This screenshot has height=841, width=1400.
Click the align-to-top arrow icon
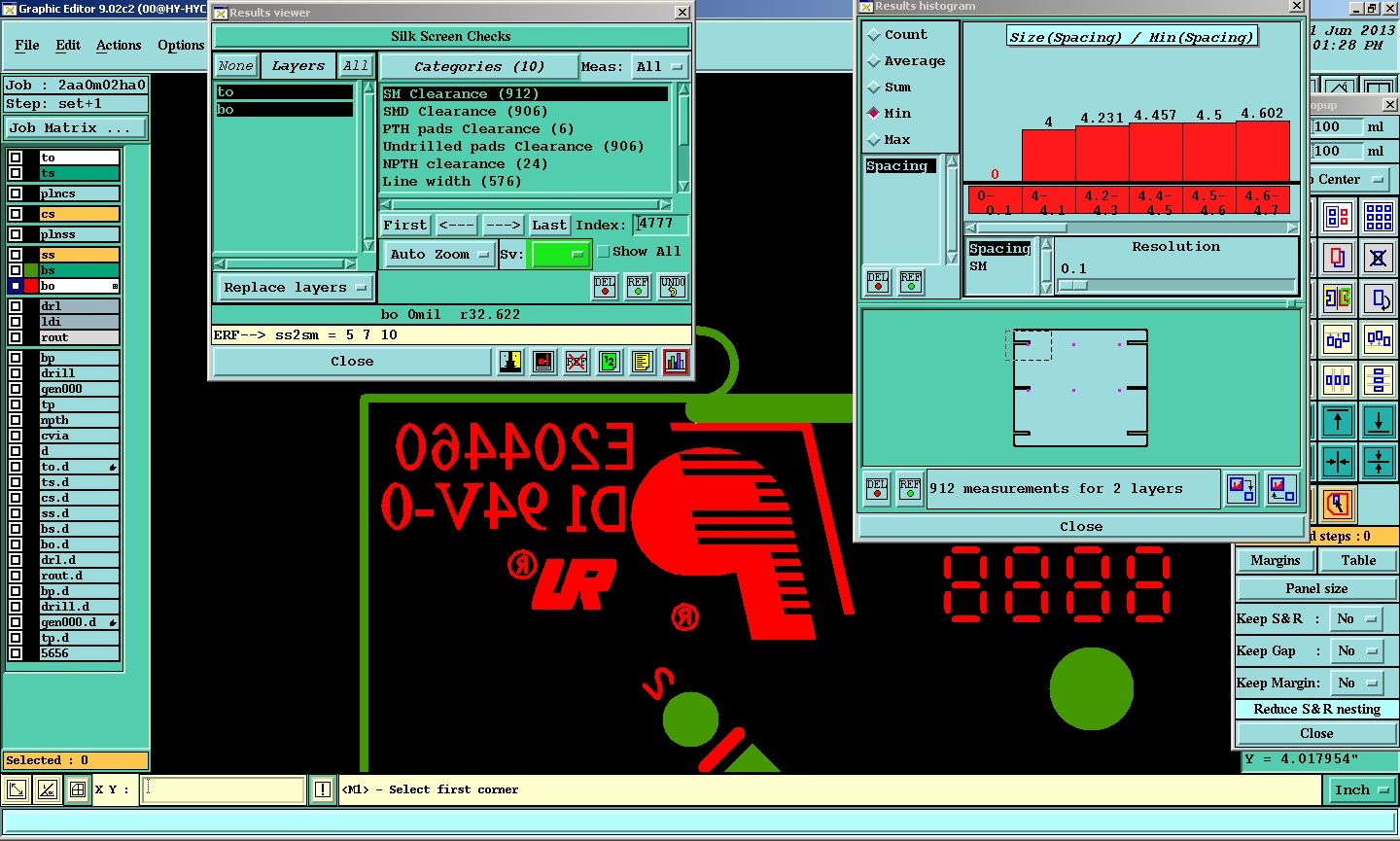click(1338, 421)
